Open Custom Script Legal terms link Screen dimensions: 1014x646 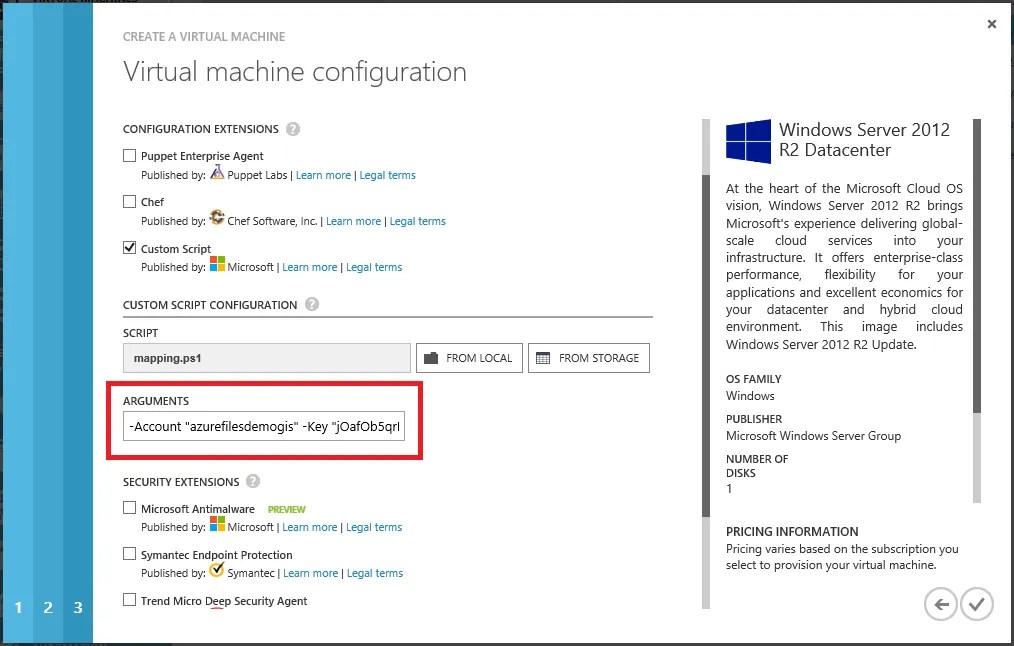(374, 267)
